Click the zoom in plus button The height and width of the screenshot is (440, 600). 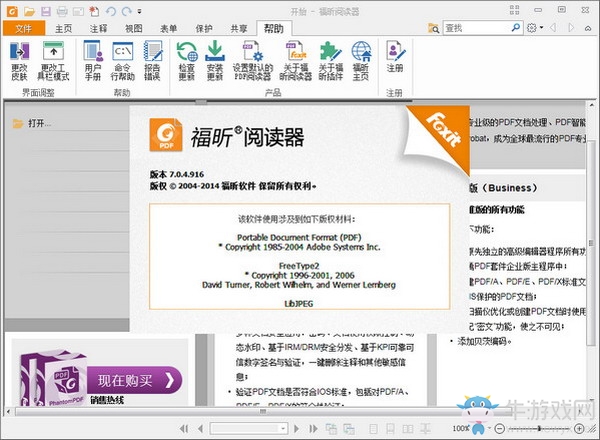click(579, 429)
